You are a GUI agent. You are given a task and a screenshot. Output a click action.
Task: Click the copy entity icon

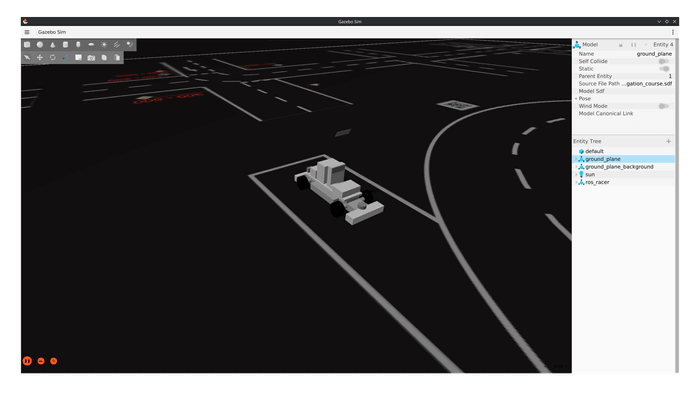pos(104,58)
